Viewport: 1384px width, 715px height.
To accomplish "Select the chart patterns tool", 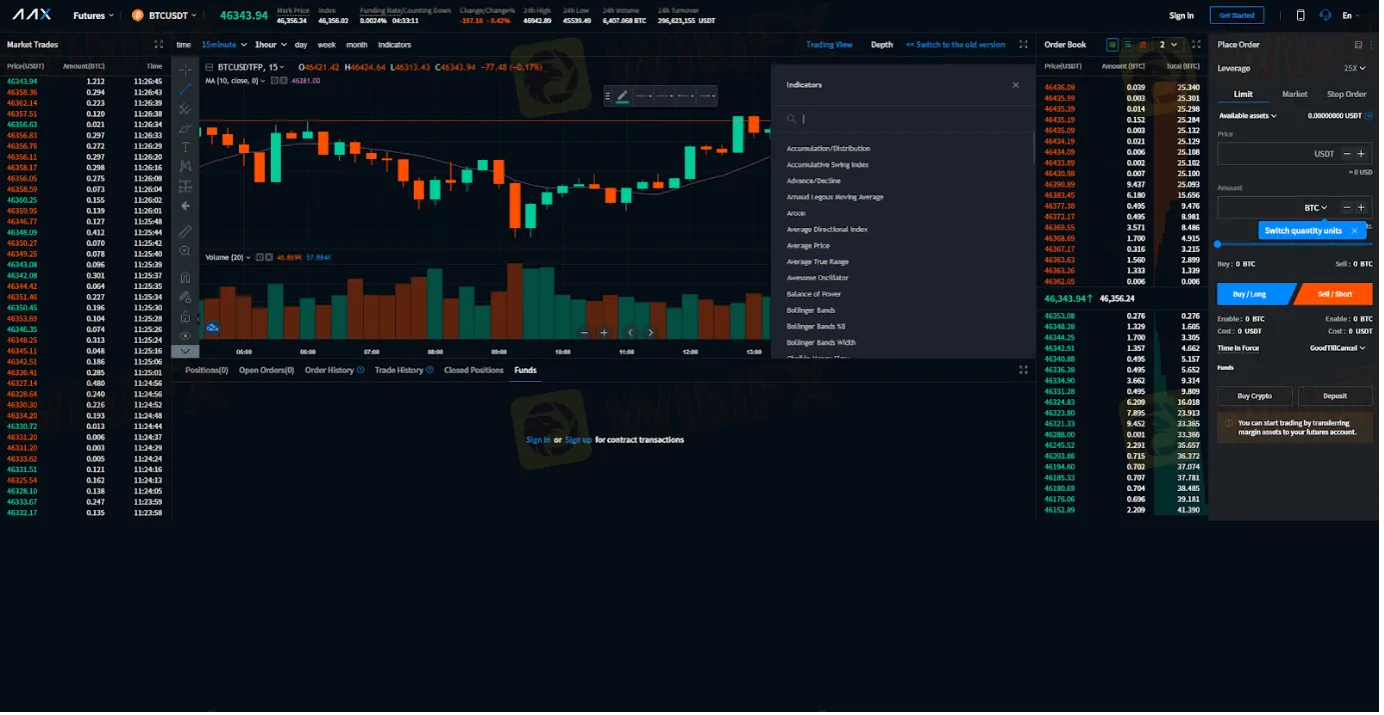I will point(185,167).
